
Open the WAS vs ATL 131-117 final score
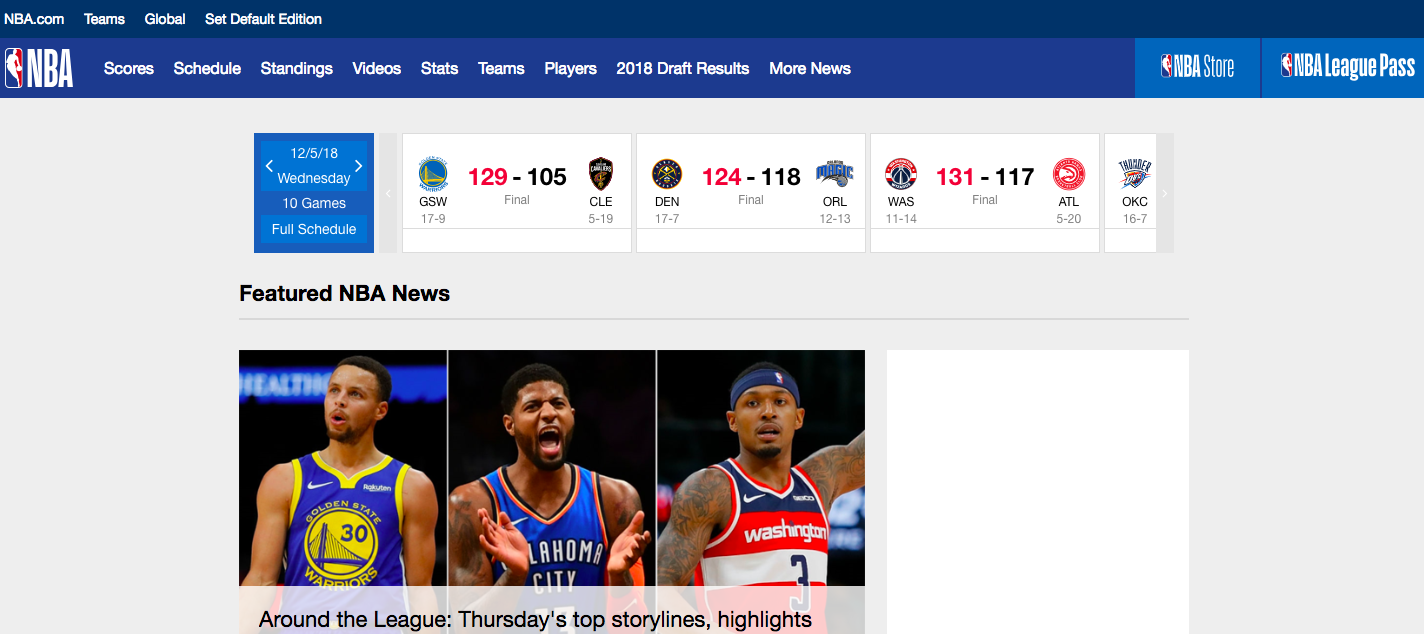[x=985, y=177]
